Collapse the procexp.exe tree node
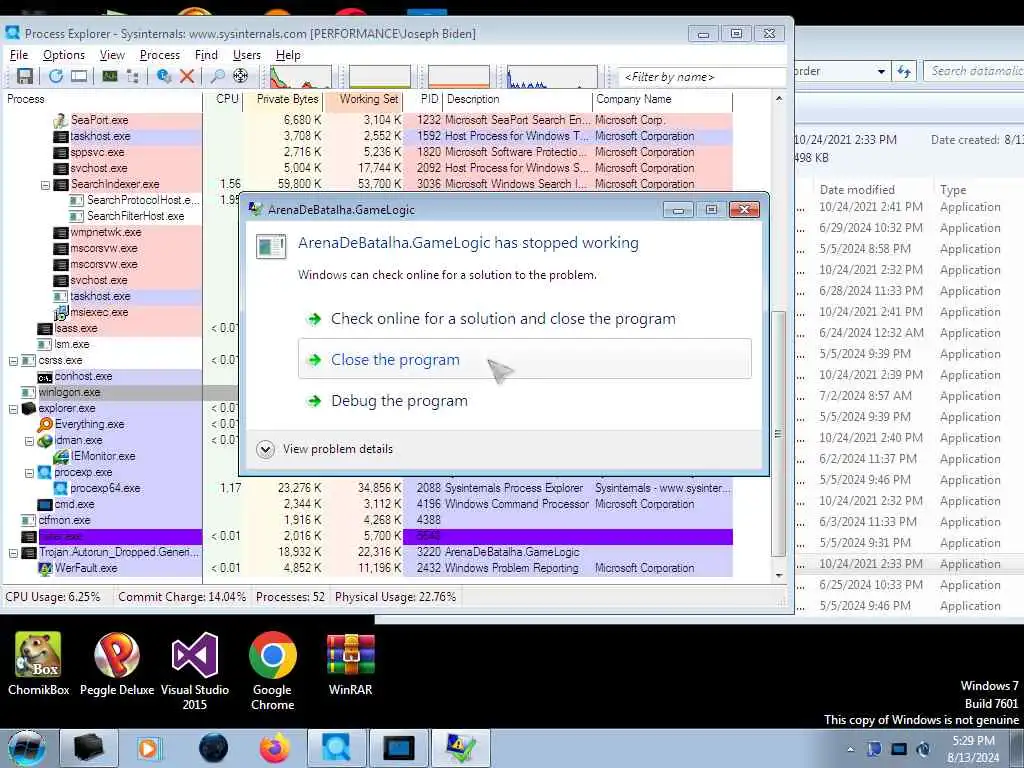This screenshot has width=1024, height=768. click(29, 473)
